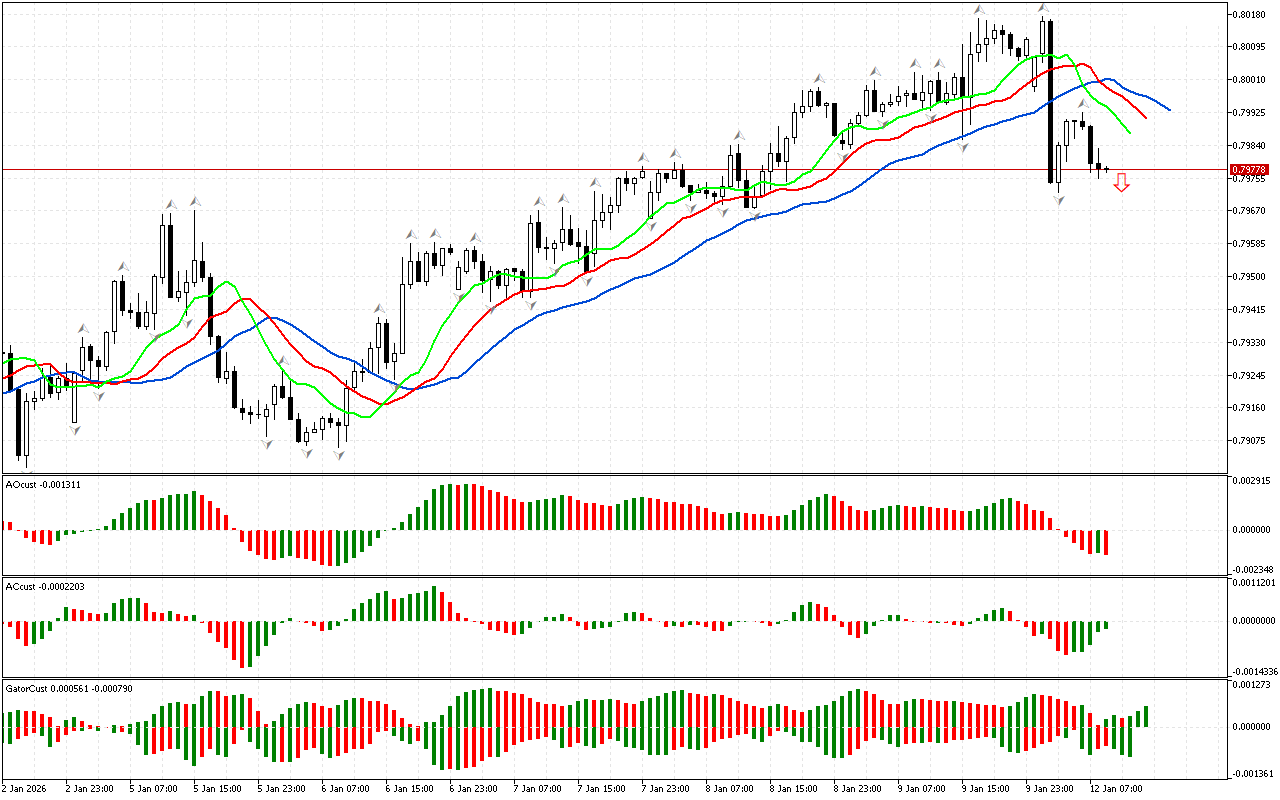
Task: Click the large black bearish candle near 9 Jan 23:00
Action: click(1050, 100)
